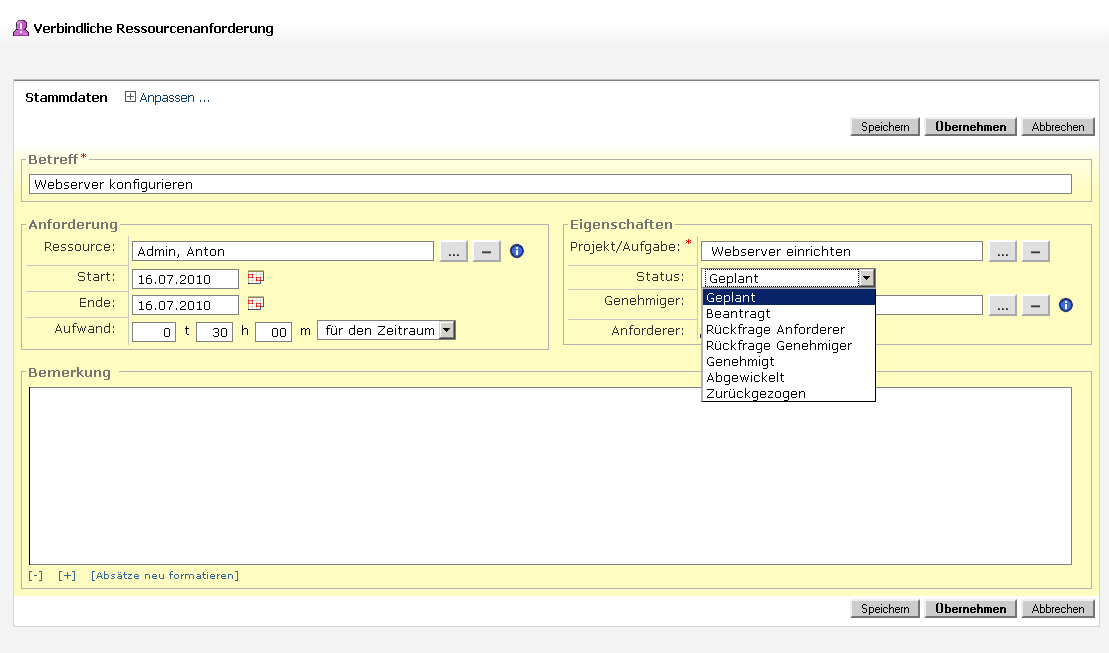Click into the Betreff text field
1109x653 pixels.
point(550,184)
